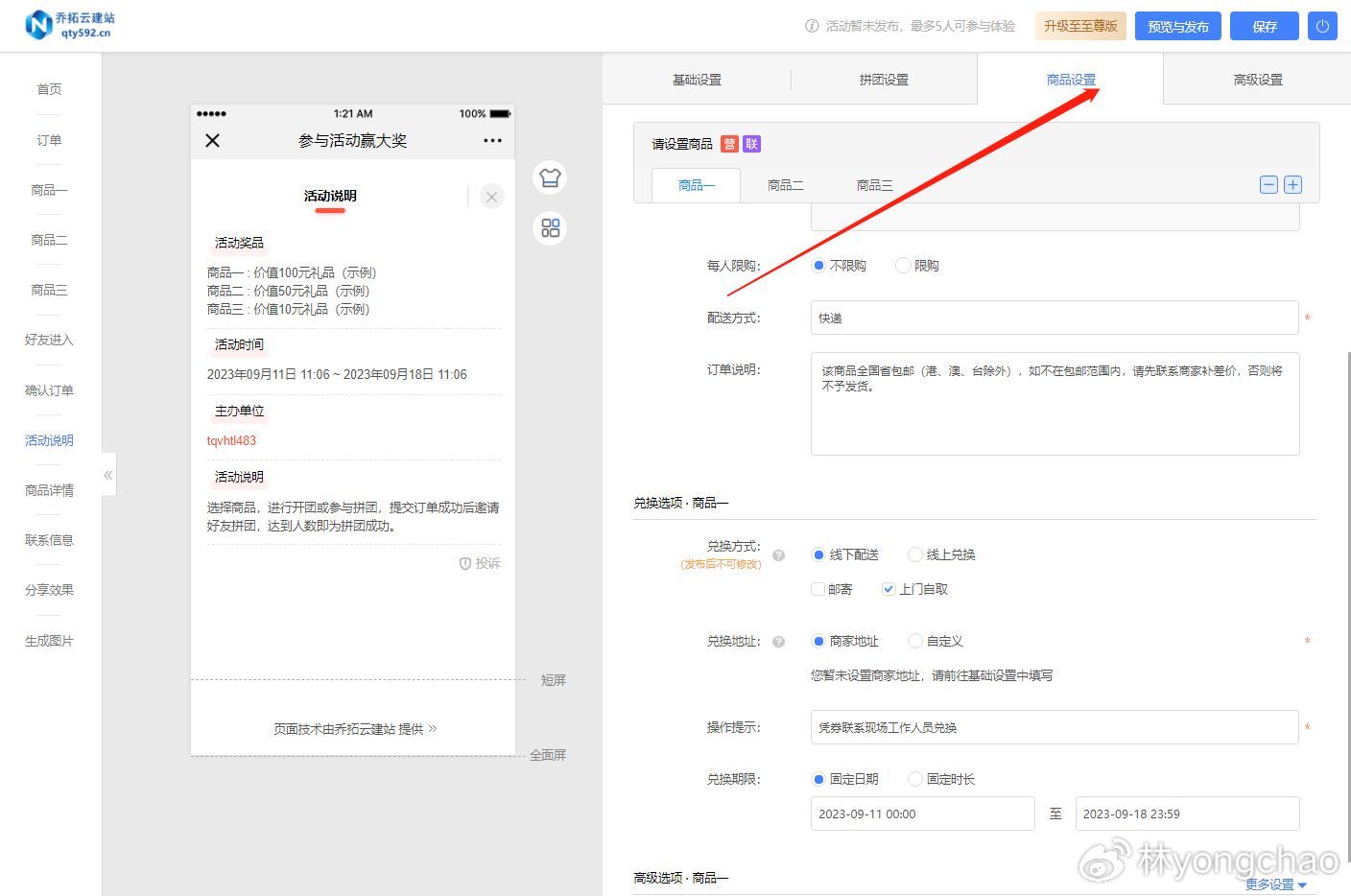Image resolution: width=1351 pixels, height=896 pixels.
Task: Open 分享效果 page in sidebar
Action: coord(49,590)
